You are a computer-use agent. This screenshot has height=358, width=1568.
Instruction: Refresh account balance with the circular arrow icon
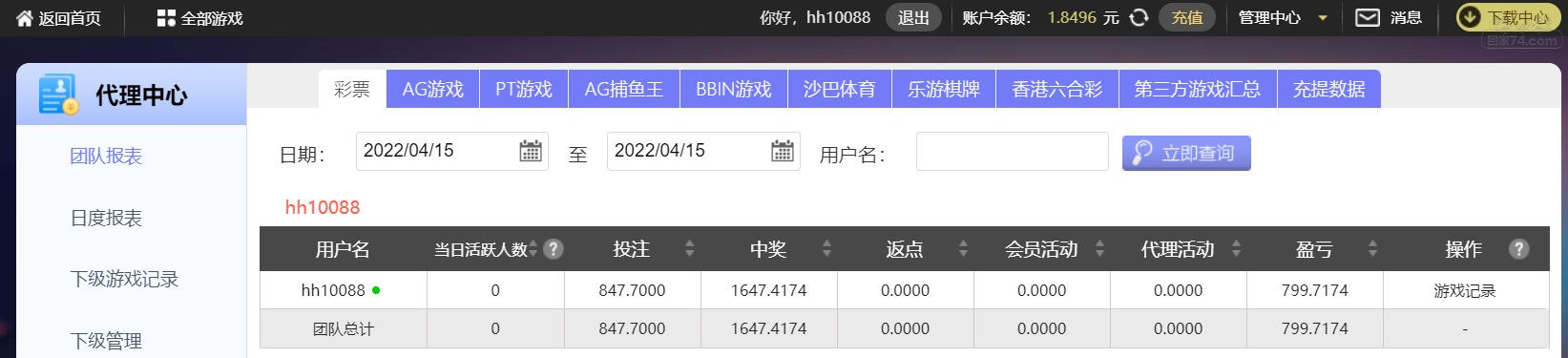pyautogui.click(x=1139, y=17)
